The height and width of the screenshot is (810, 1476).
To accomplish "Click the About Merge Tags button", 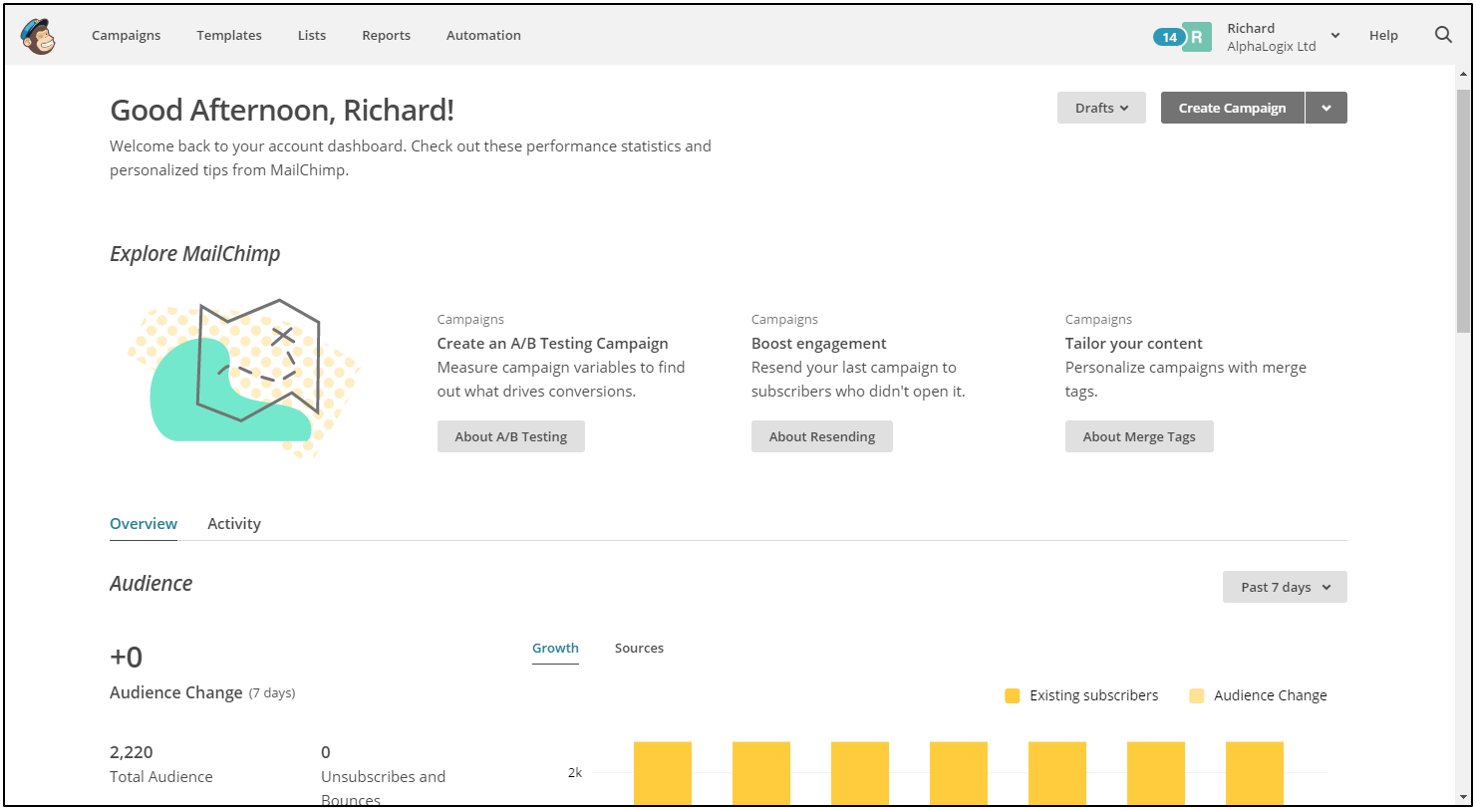I will 1139,436.
